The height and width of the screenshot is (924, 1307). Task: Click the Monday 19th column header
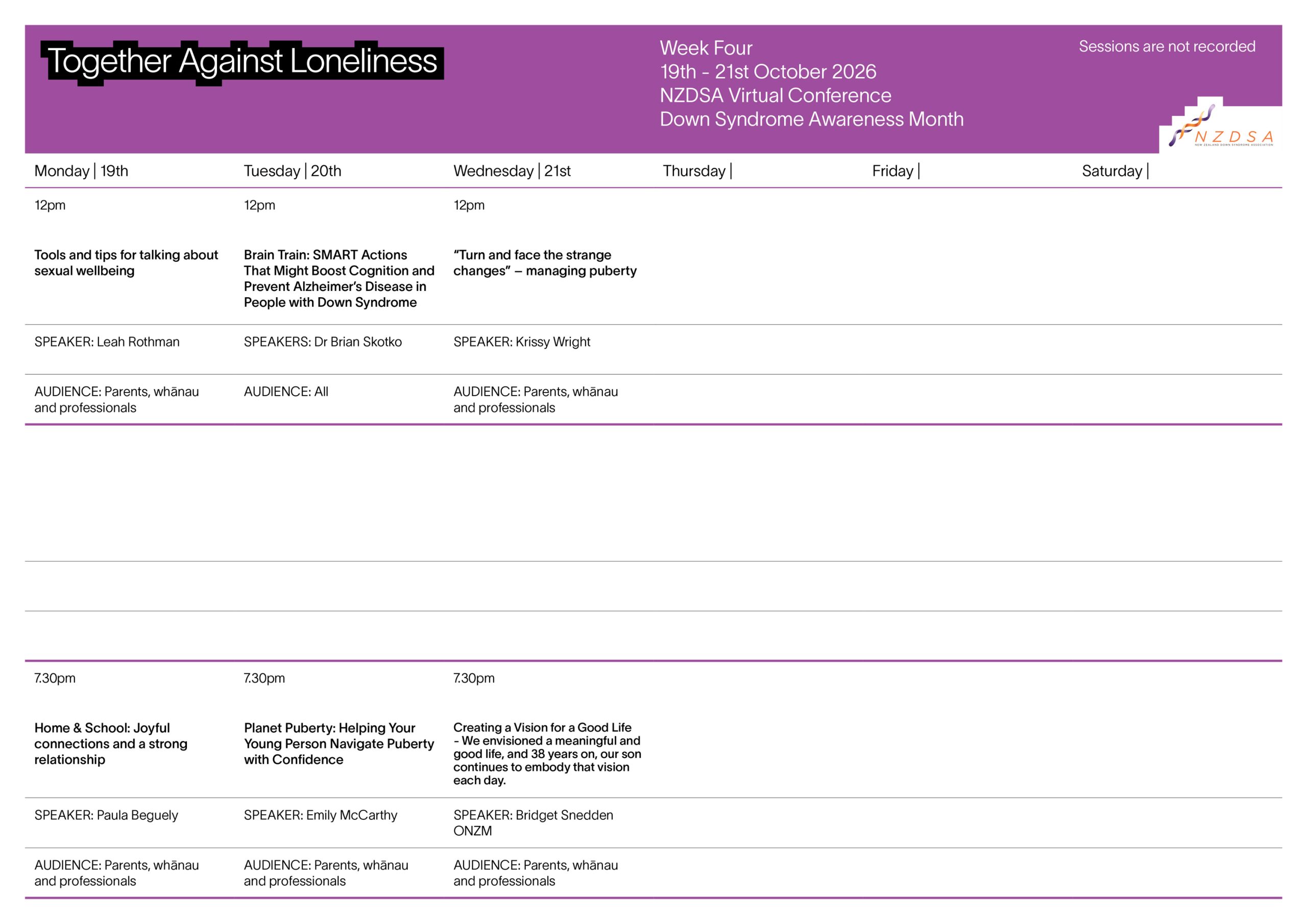[81, 171]
